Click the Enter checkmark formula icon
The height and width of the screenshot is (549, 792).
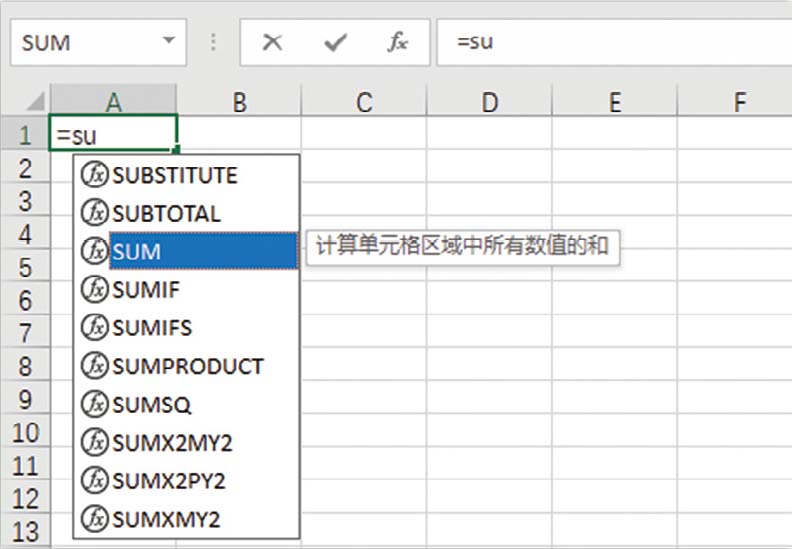335,43
